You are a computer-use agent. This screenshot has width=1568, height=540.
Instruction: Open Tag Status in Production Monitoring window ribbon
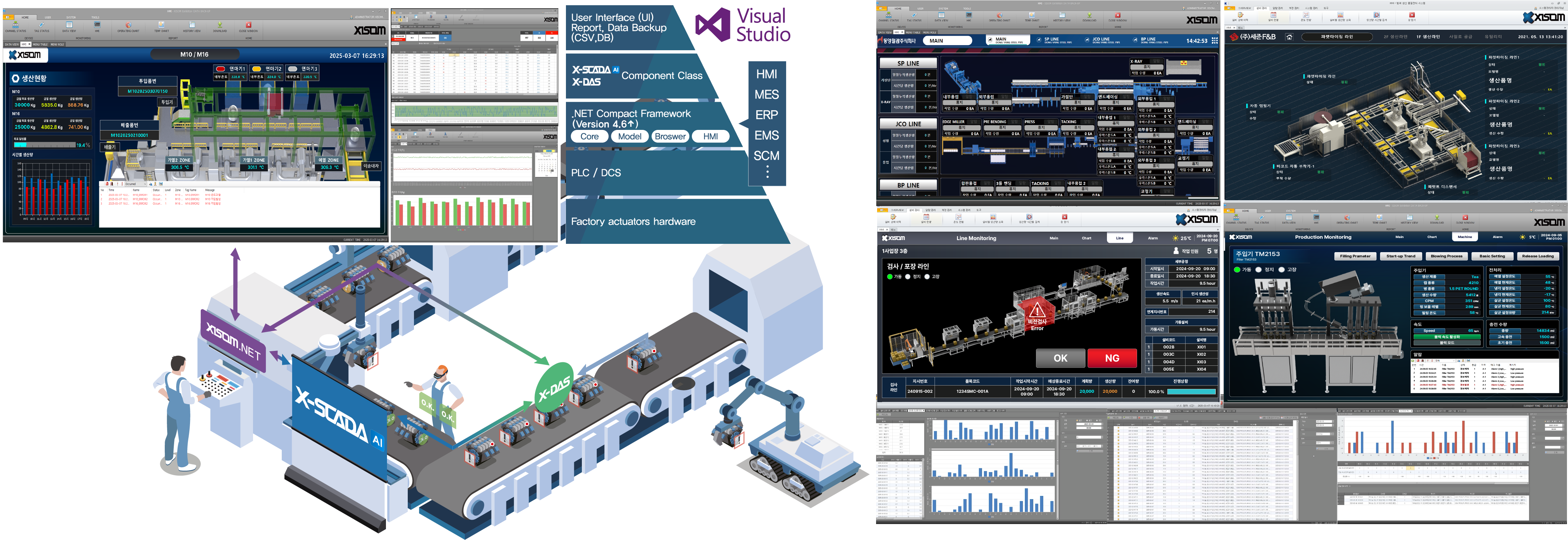[1262, 219]
